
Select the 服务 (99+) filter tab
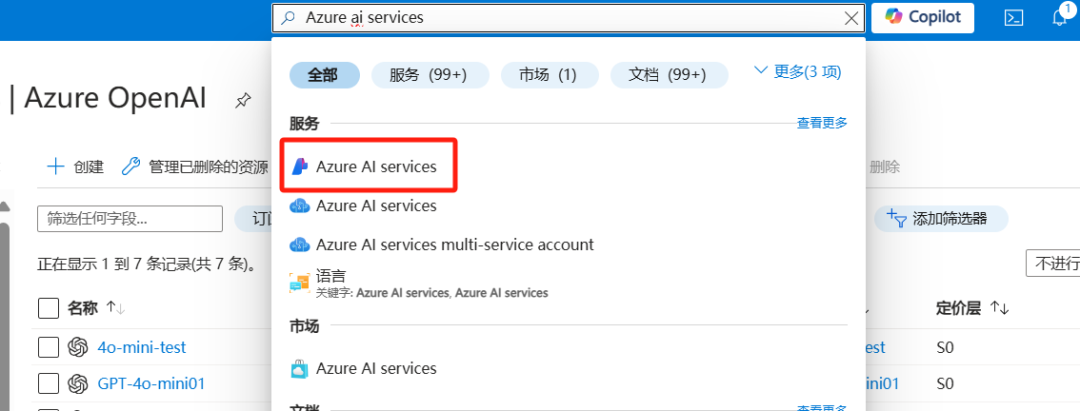[x=430, y=75]
